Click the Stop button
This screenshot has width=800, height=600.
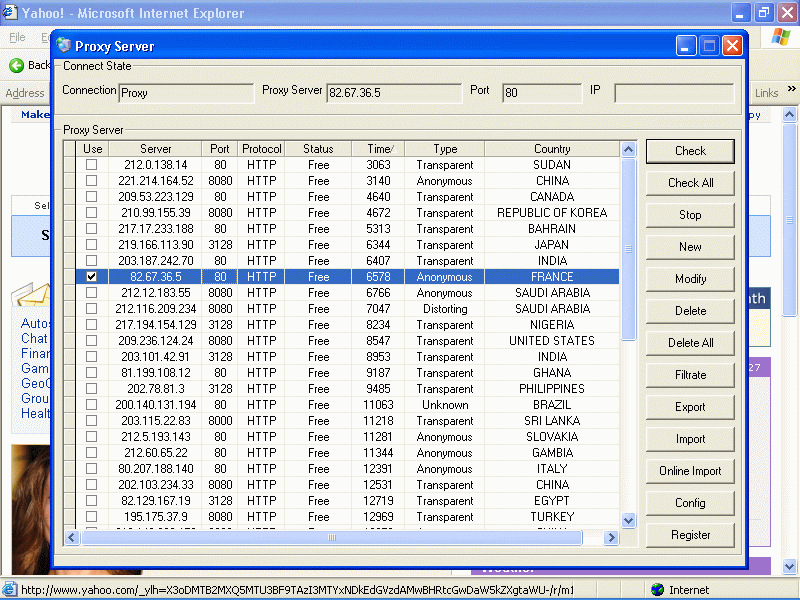pyautogui.click(x=690, y=215)
